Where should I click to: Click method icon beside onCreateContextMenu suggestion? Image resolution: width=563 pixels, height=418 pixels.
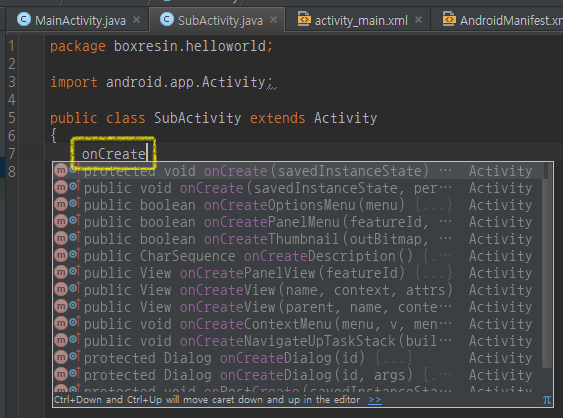point(61,323)
